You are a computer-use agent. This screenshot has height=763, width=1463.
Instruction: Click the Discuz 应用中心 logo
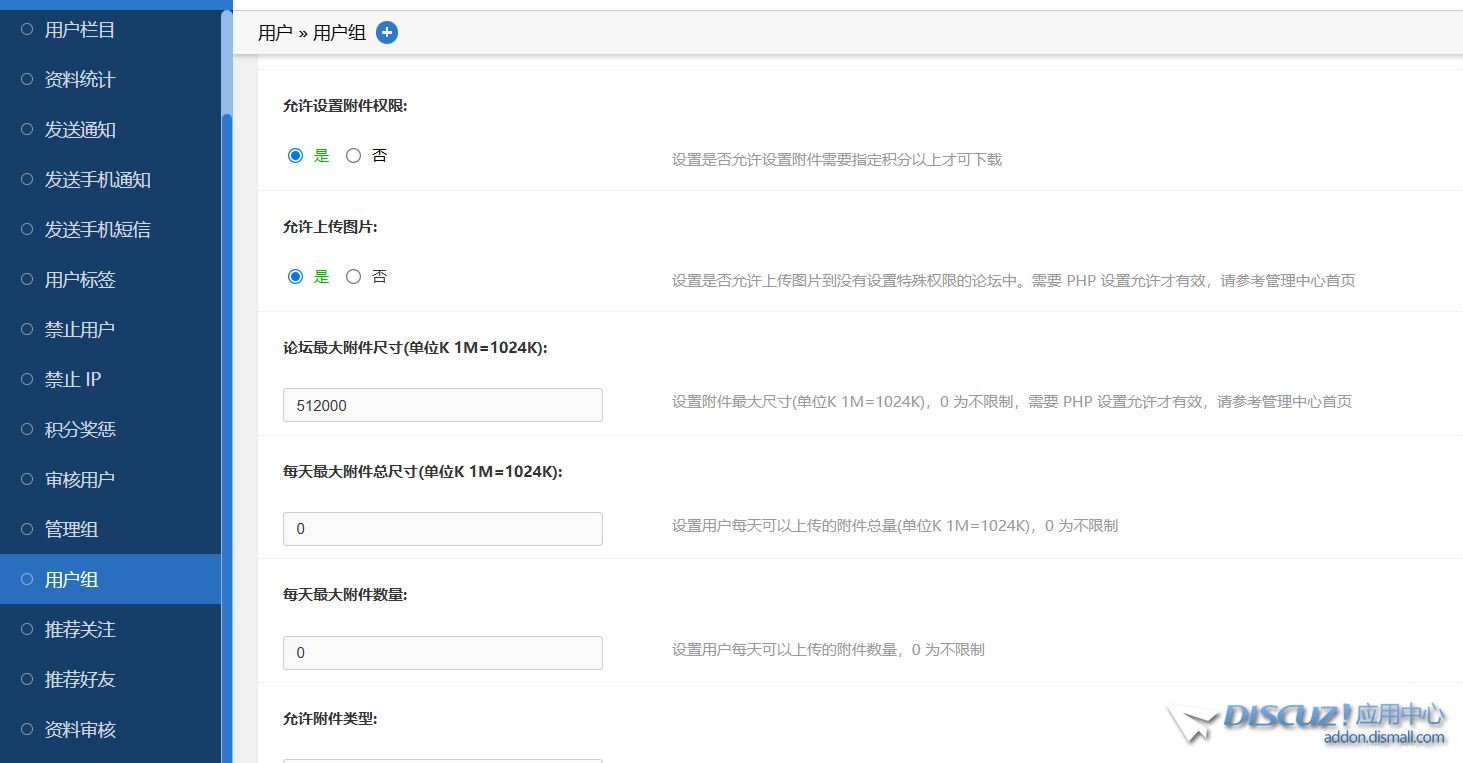pyautogui.click(x=1310, y=723)
